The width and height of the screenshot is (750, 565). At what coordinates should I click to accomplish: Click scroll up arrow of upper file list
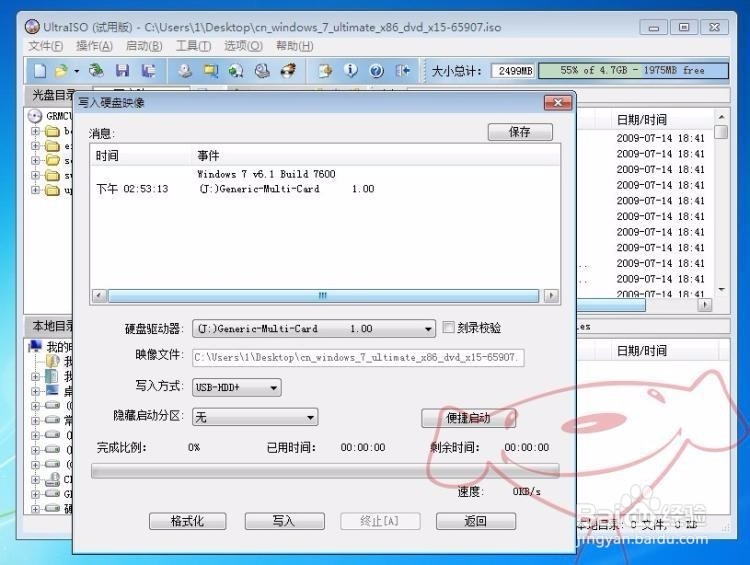coord(721,117)
